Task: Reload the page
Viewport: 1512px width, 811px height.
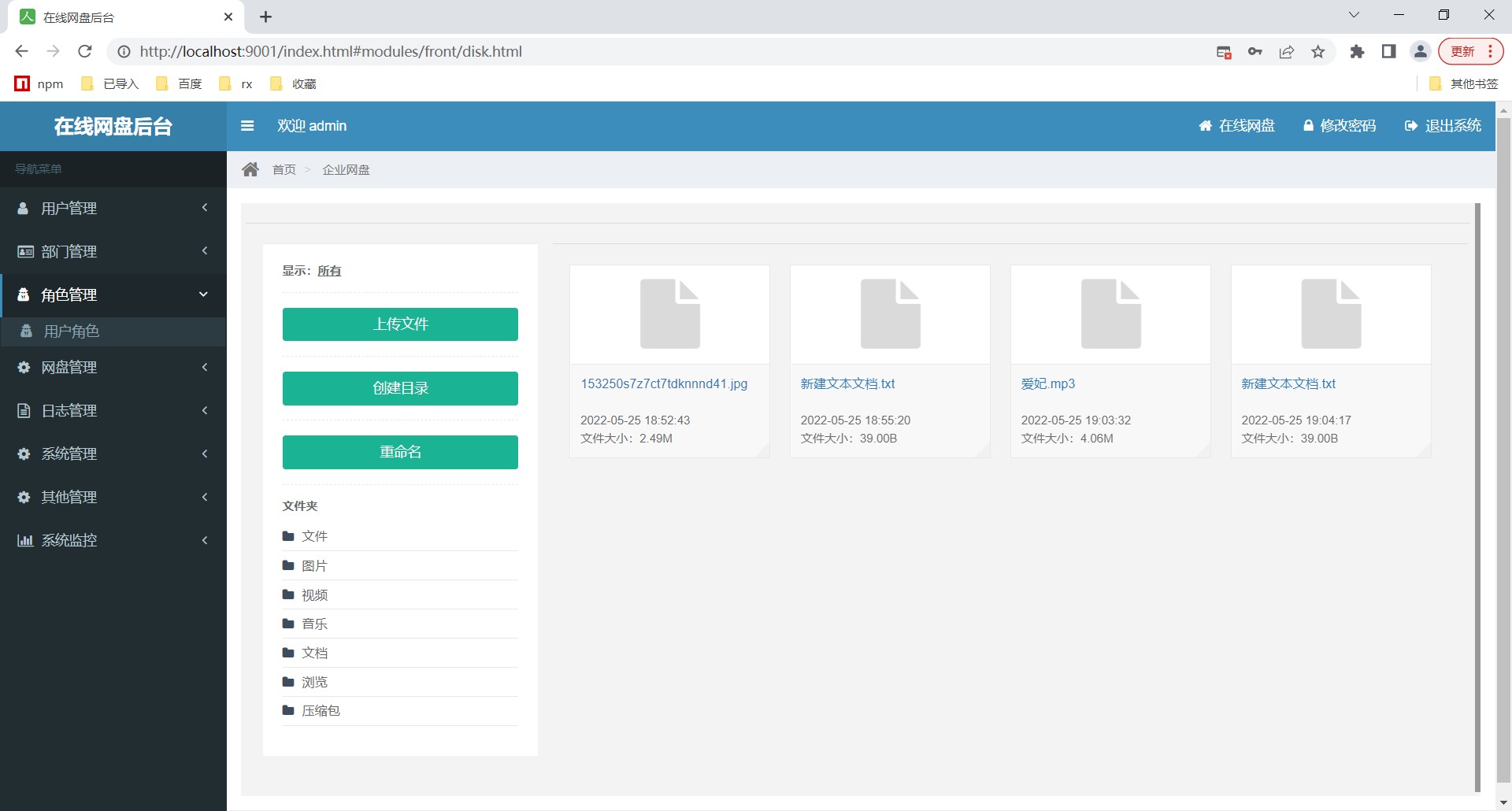Action: click(x=85, y=52)
